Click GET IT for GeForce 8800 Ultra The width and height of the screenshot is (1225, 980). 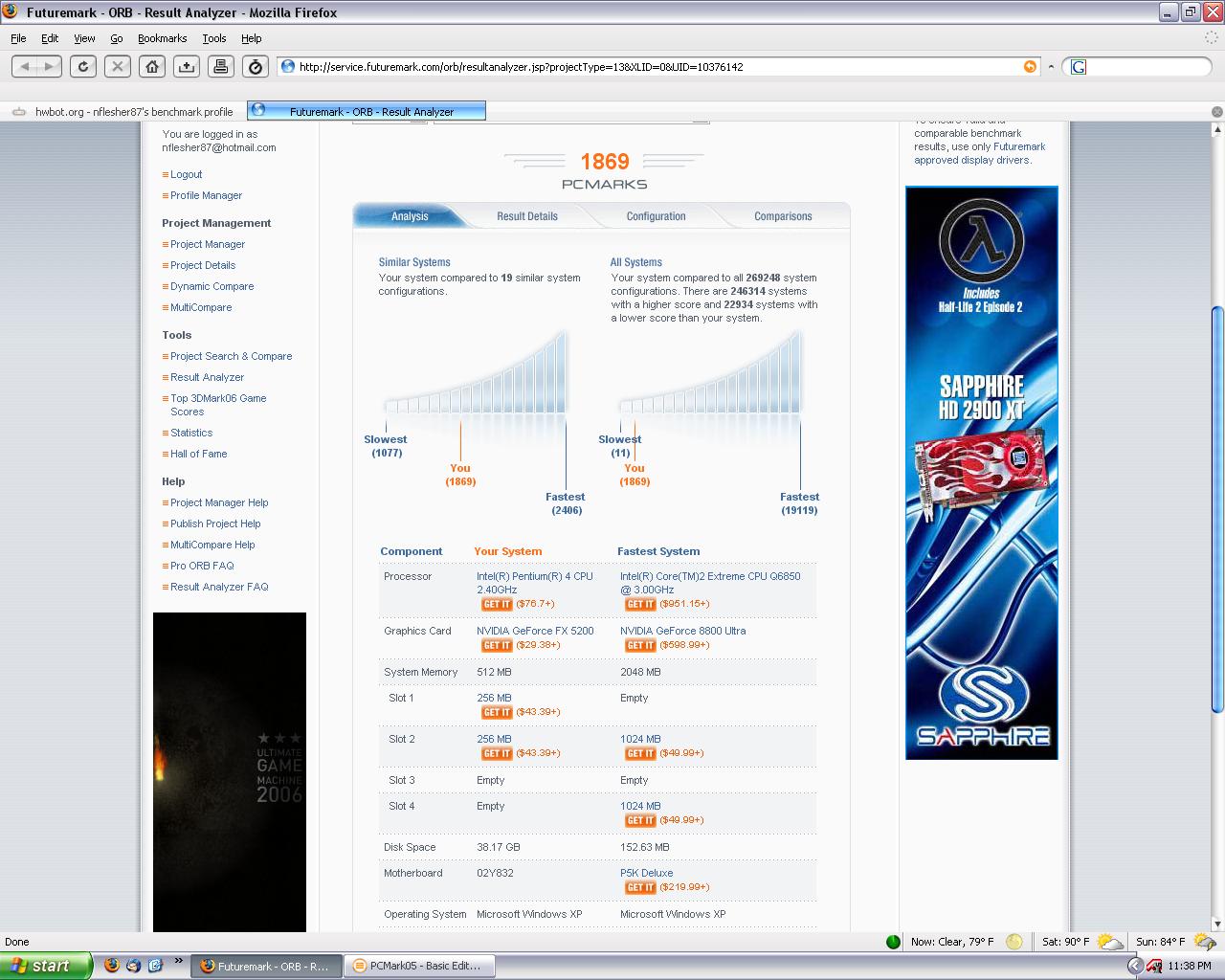coord(640,646)
